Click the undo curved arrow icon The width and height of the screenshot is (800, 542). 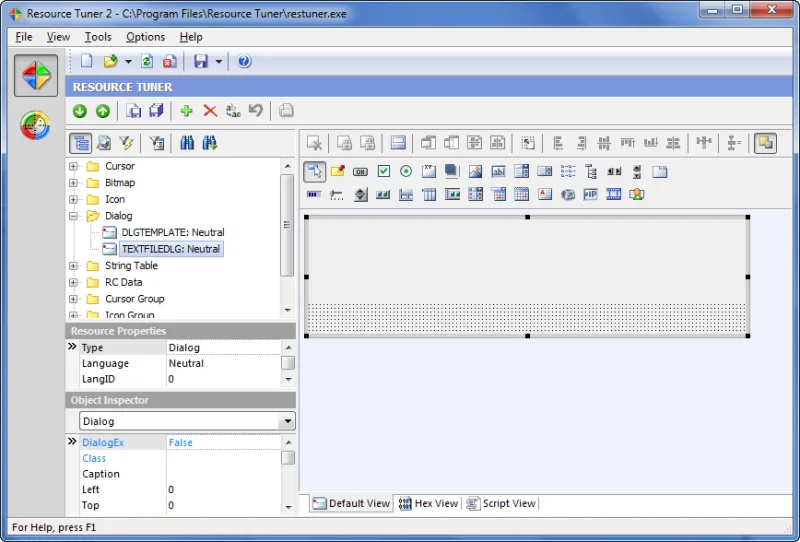pos(256,110)
